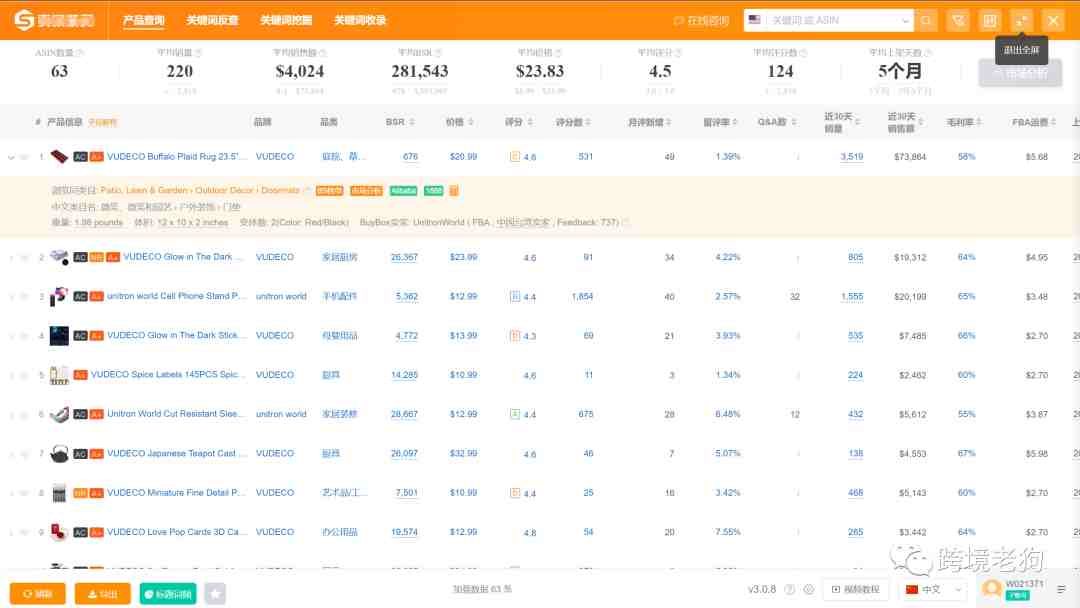1080x608 pixels.
Task: Click the A+ badge on the Spice Labels row
Action: pos(80,375)
